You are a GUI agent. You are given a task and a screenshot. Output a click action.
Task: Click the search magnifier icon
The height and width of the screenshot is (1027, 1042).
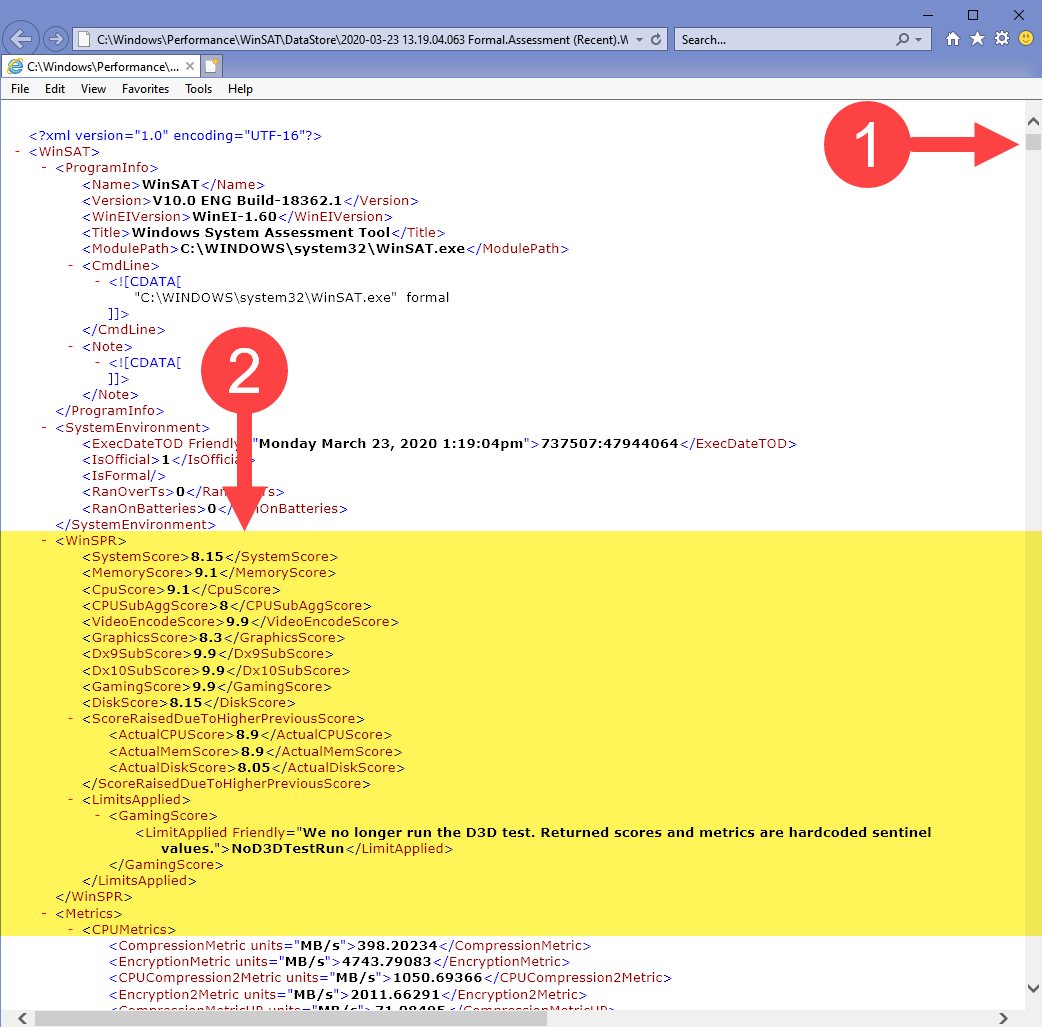pyautogui.click(x=902, y=39)
